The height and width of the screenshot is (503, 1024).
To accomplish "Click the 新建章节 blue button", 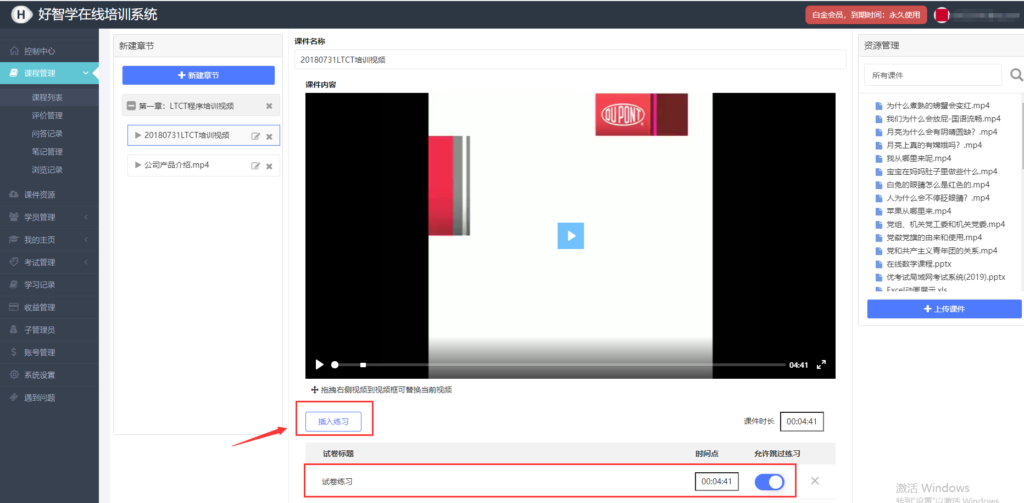I will coord(199,75).
